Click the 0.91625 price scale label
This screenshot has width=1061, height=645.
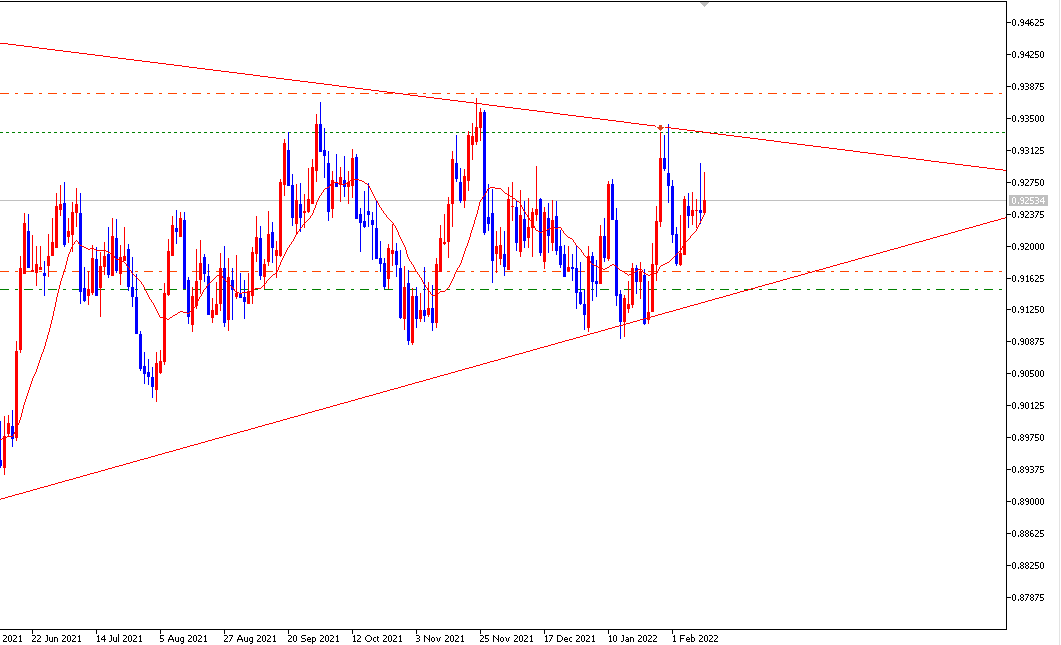tap(1028, 278)
